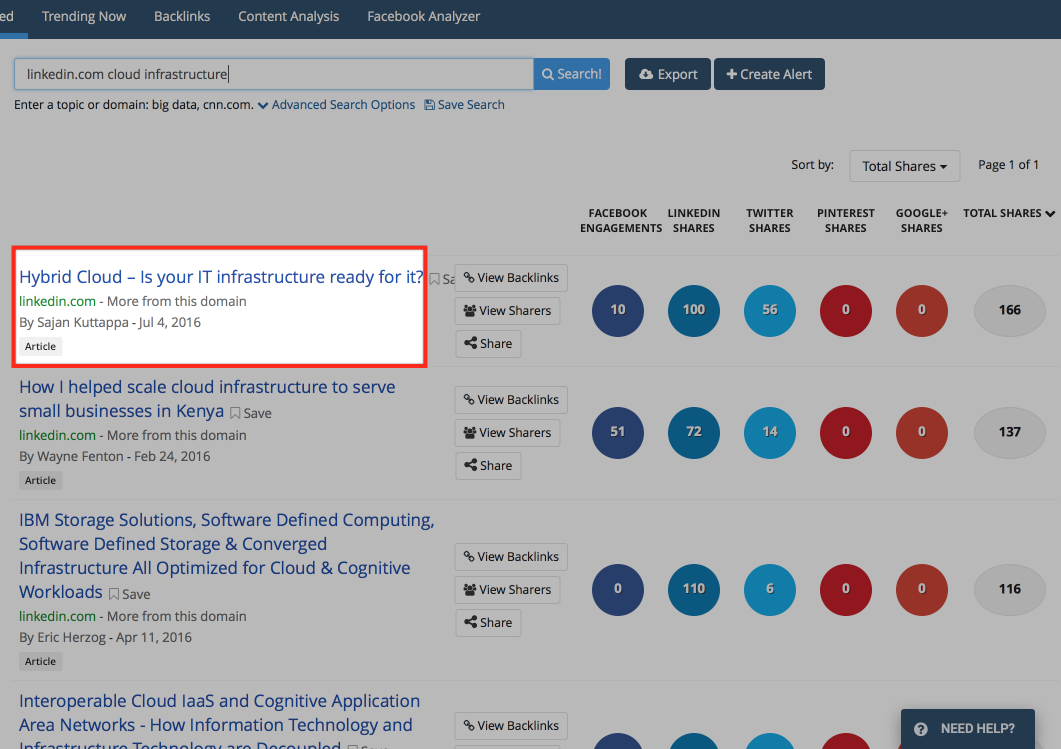Share the Hybrid Cloud article

click(488, 344)
